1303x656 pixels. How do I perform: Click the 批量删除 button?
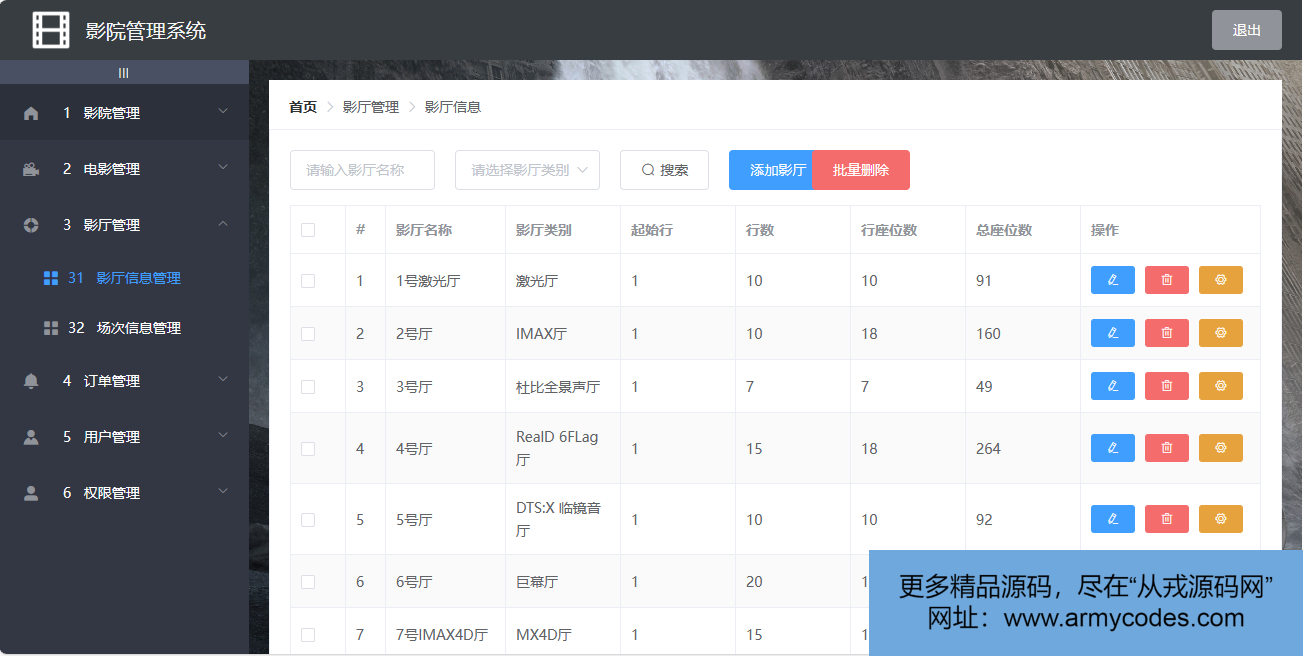(x=861, y=170)
